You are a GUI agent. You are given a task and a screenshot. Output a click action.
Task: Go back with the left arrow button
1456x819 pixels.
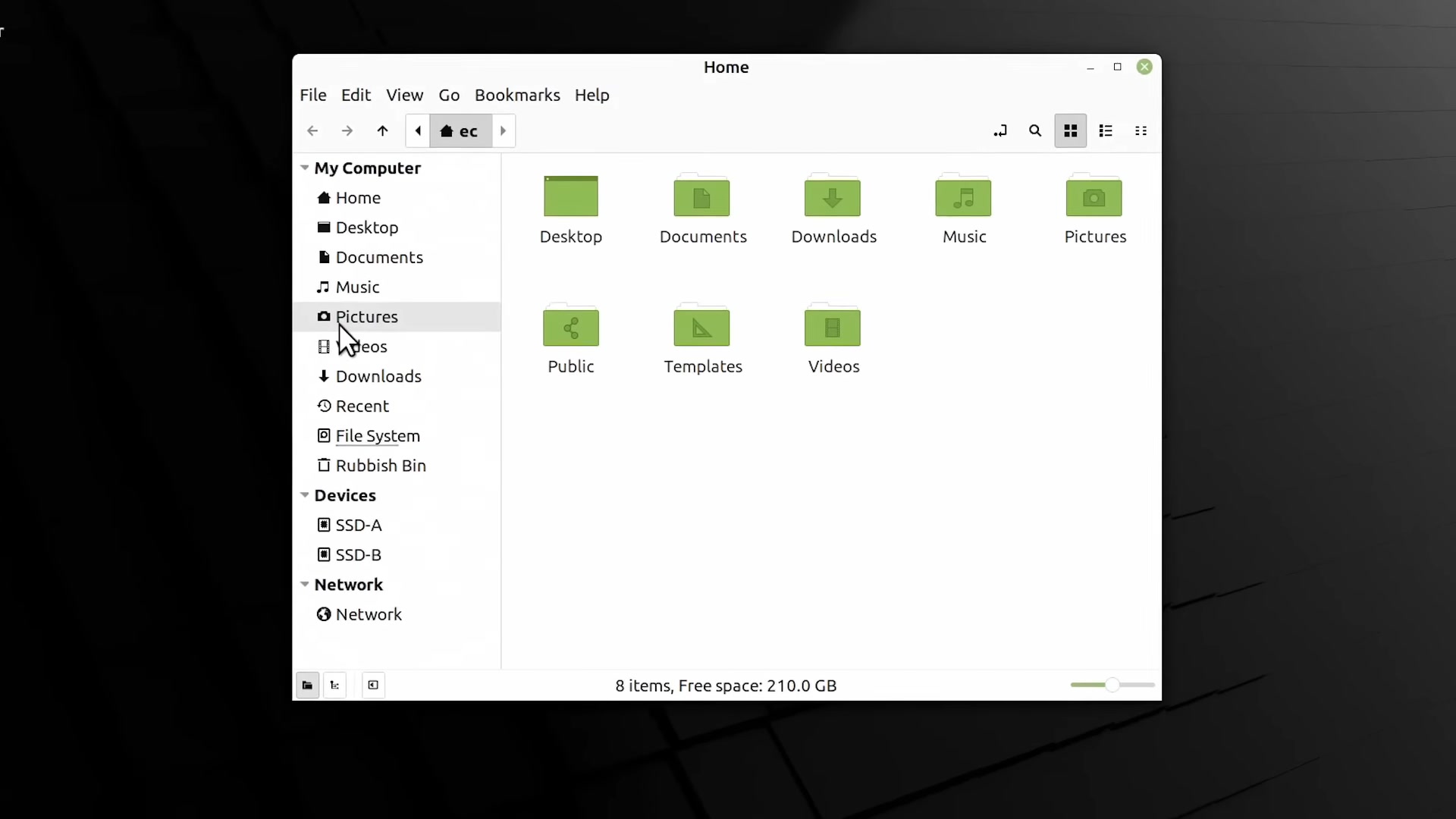(x=312, y=131)
